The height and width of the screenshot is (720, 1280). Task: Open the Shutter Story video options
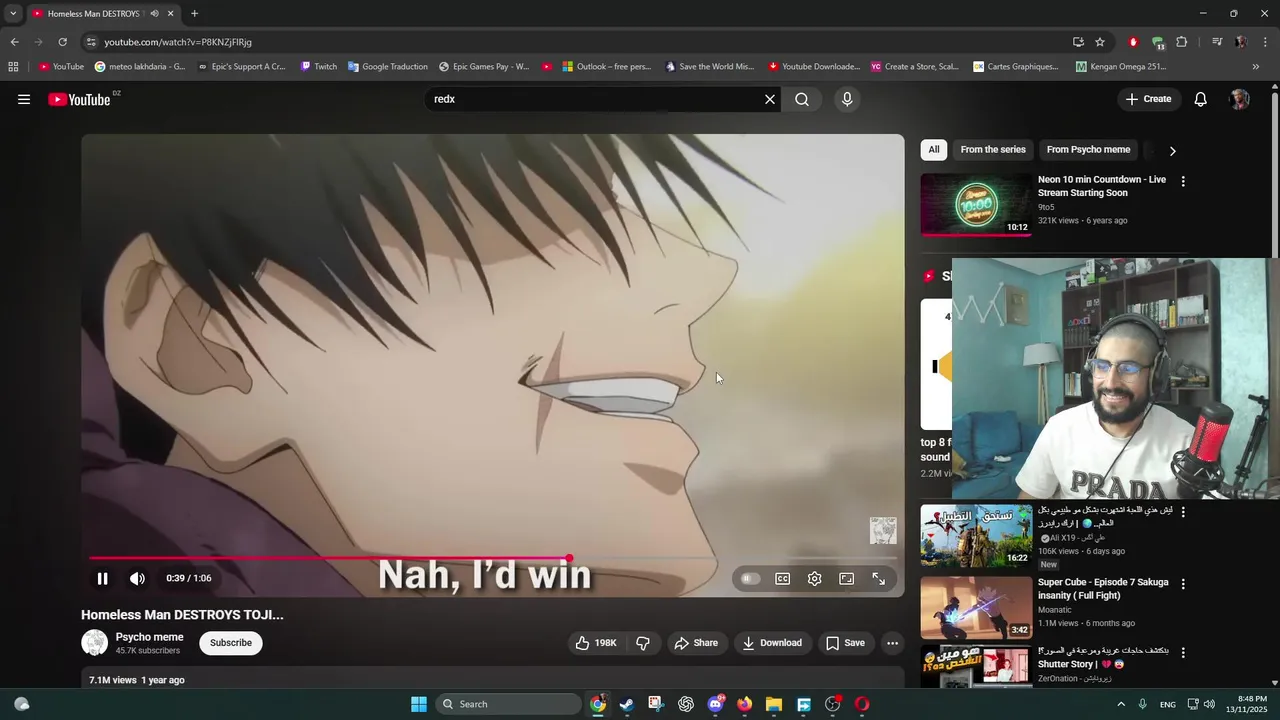coord(1183,653)
